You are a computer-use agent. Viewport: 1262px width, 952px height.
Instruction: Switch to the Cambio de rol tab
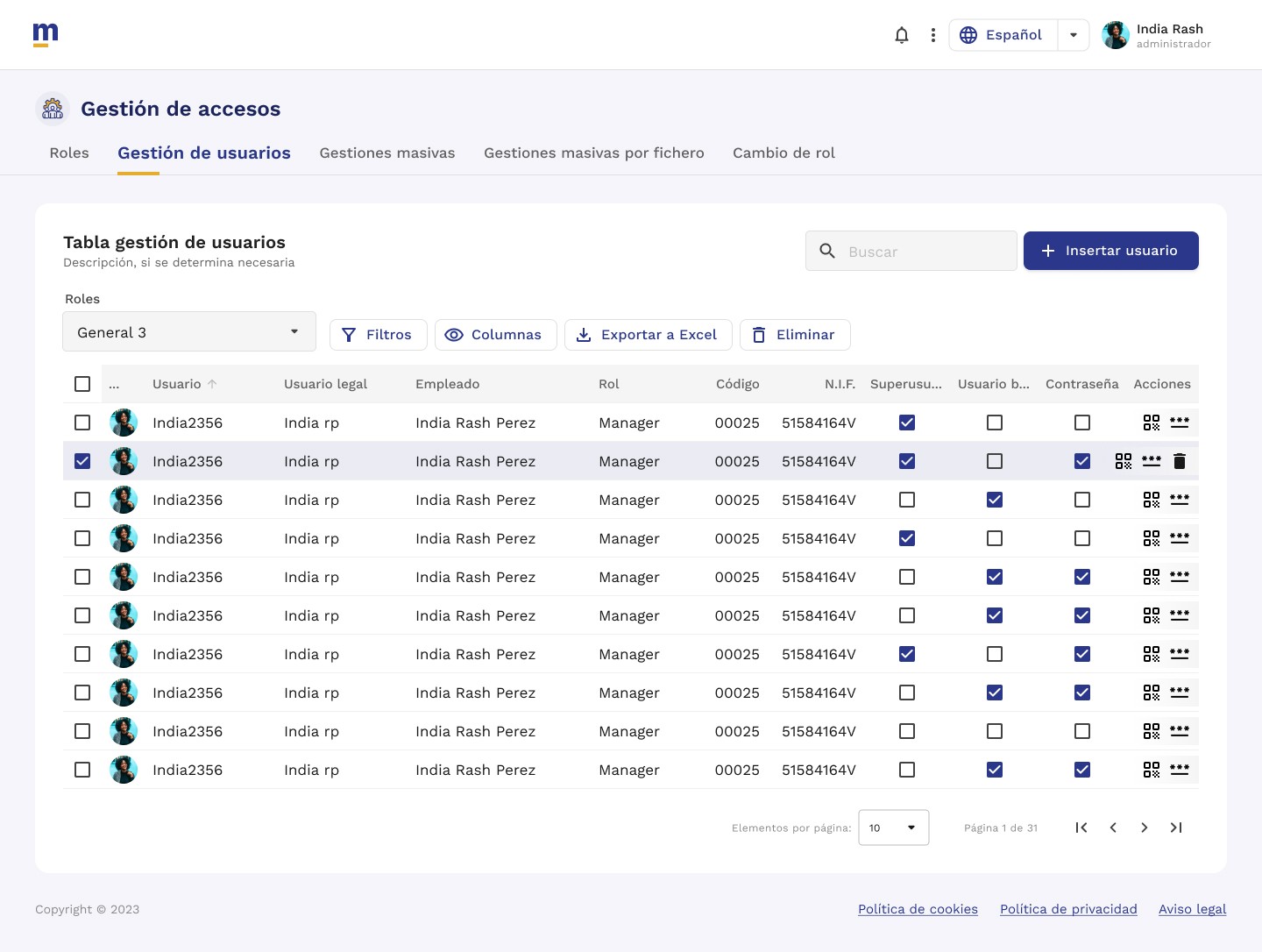pyautogui.click(x=783, y=153)
